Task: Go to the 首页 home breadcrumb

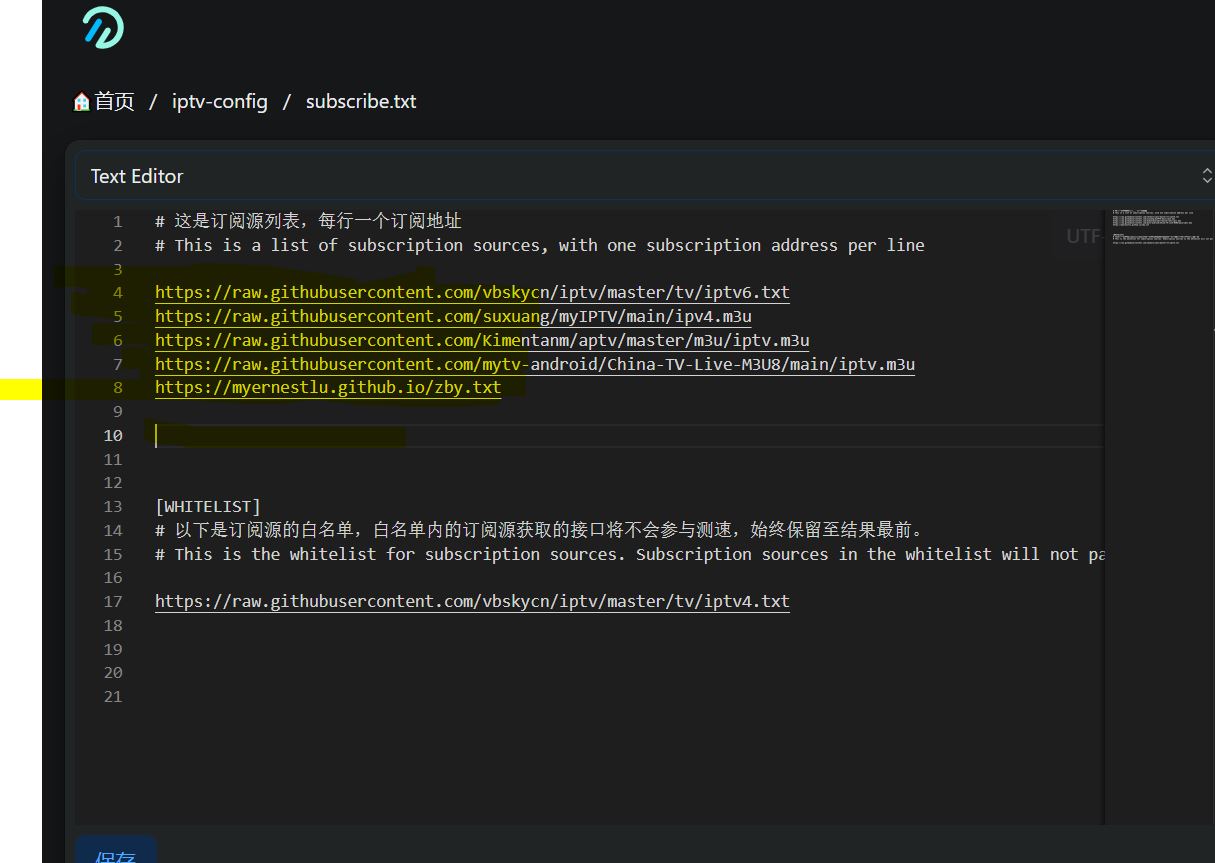Action: (104, 101)
